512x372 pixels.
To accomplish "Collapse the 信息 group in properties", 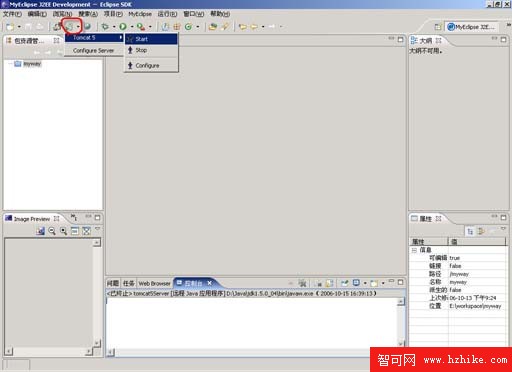I will click(x=414, y=250).
